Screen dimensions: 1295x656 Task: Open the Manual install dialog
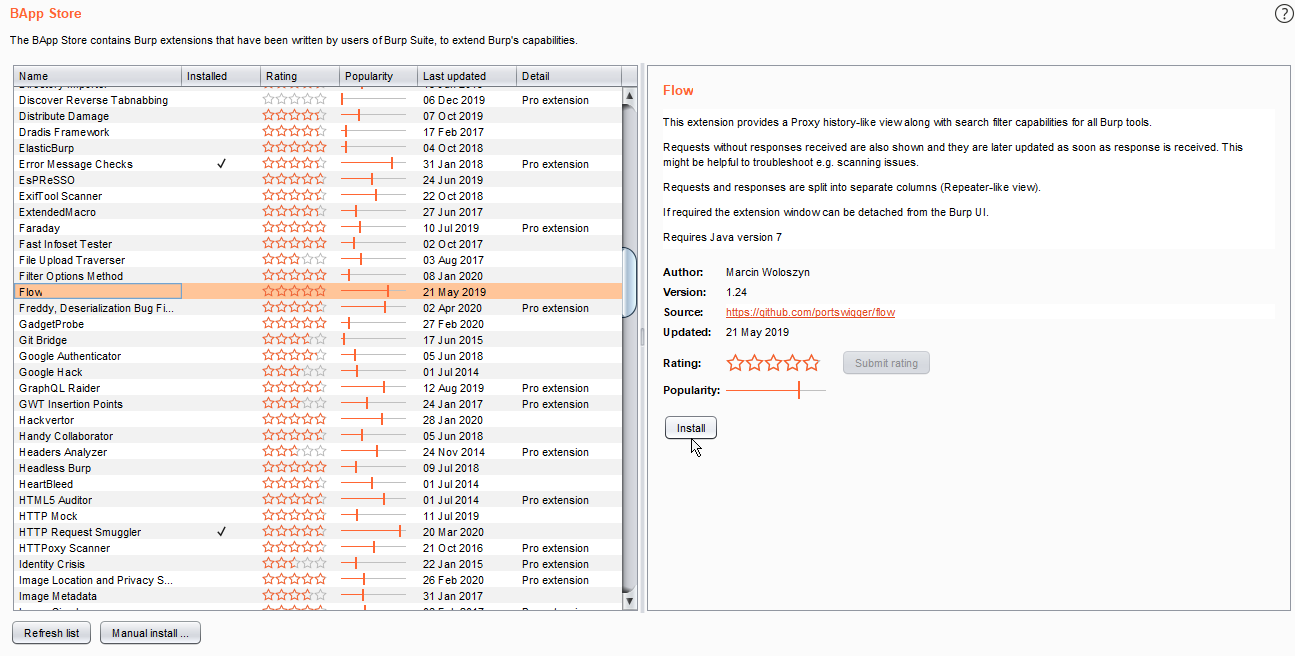click(x=150, y=633)
